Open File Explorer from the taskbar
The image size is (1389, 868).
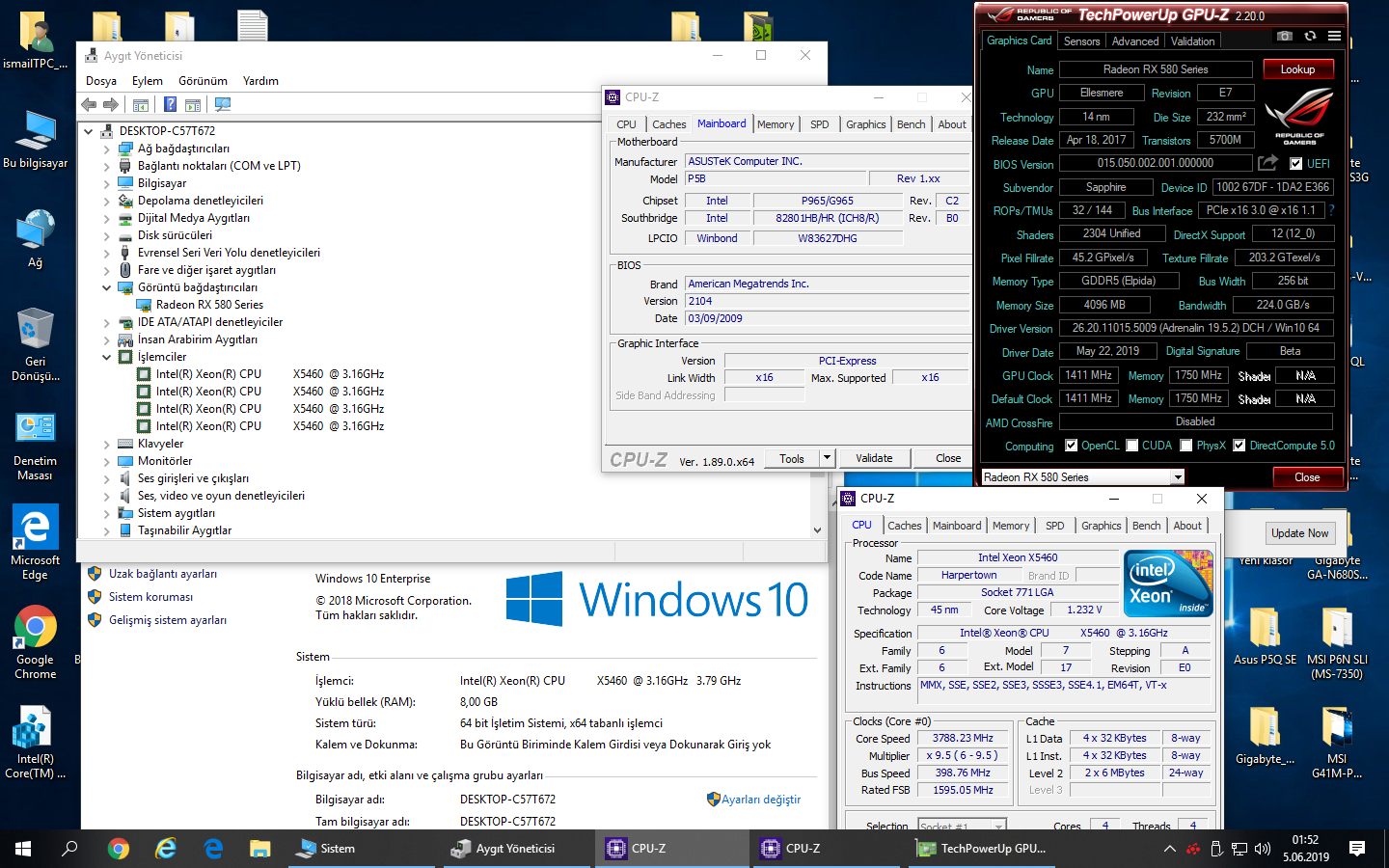point(260,849)
